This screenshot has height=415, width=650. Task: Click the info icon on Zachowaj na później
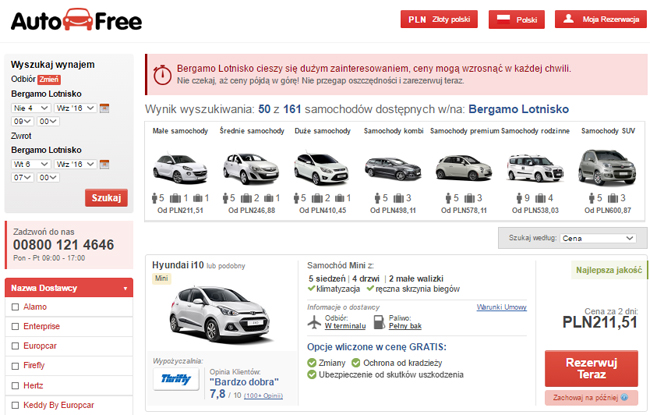coord(624,397)
